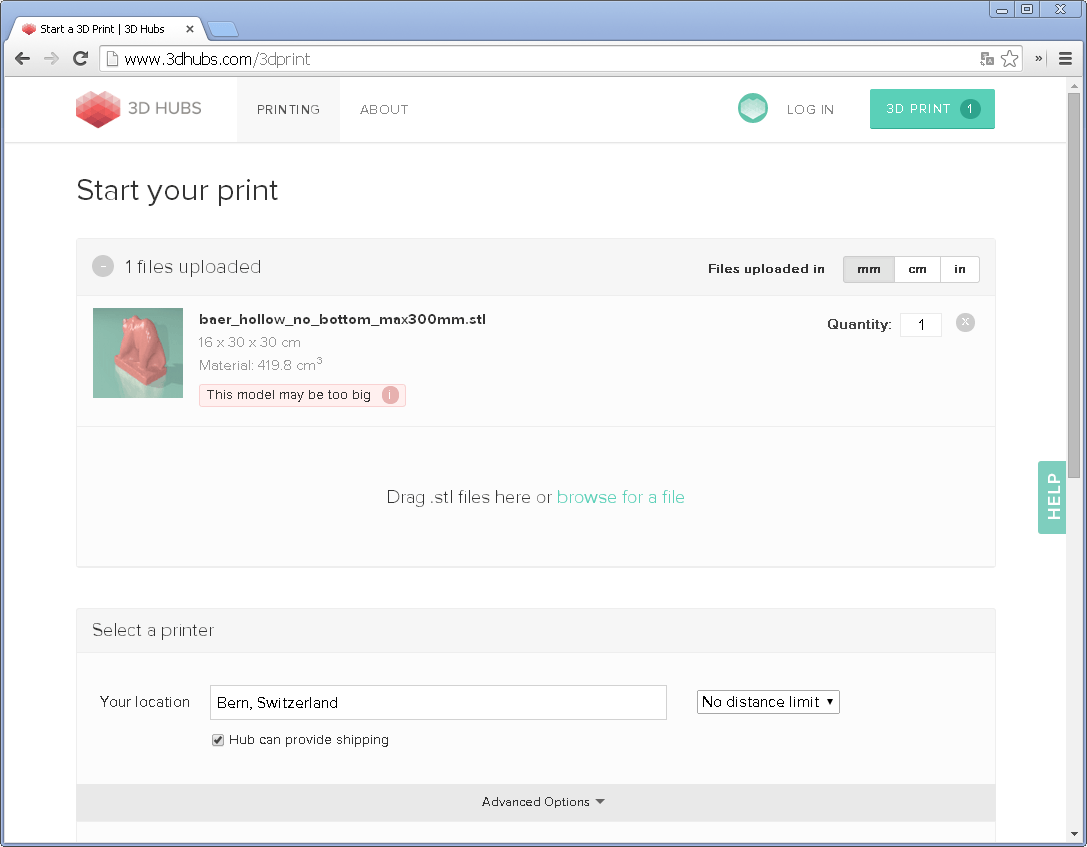This screenshot has width=1087, height=847.
Task: Reload the page with refresh icon
Action: click(x=80, y=59)
